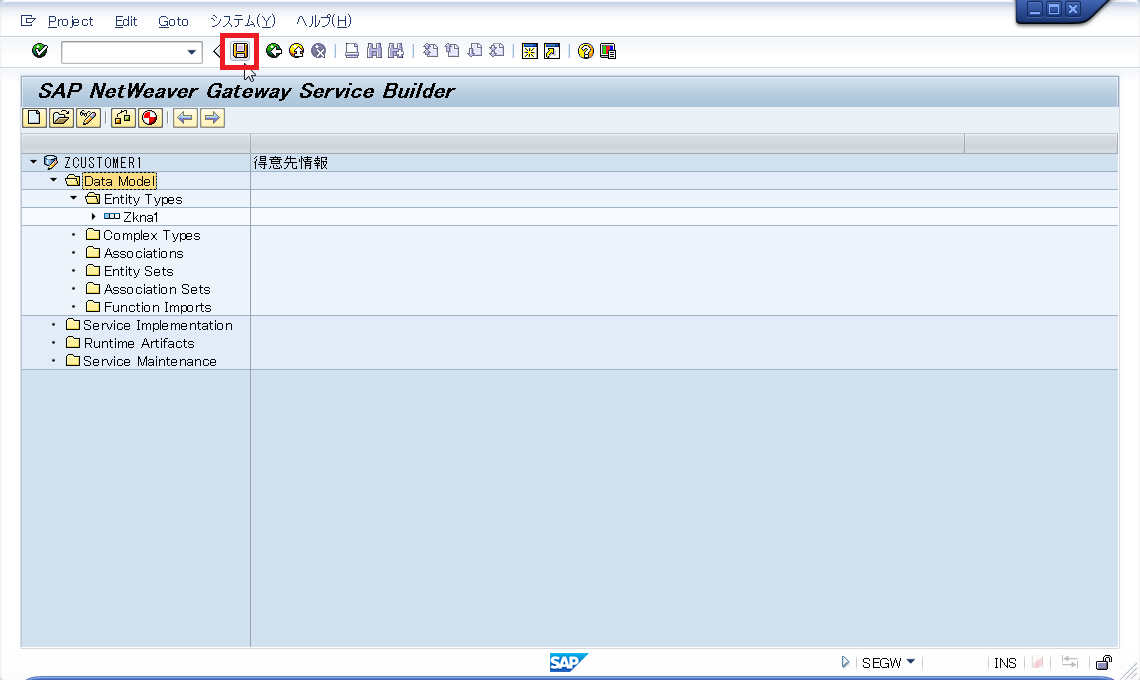Open the Edit menu
Screen dimensions: 1140x680
click(126, 21)
